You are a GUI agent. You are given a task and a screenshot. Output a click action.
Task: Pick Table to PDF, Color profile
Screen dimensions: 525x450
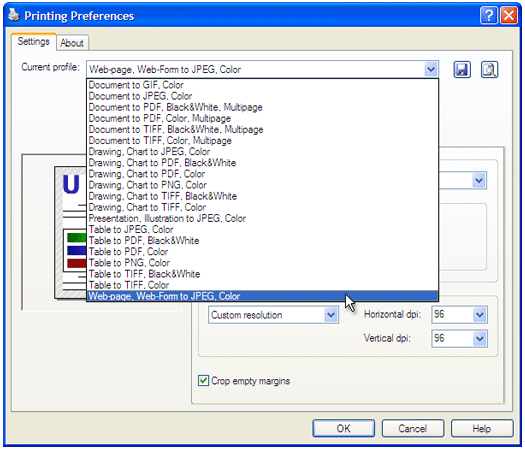(x=262, y=251)
